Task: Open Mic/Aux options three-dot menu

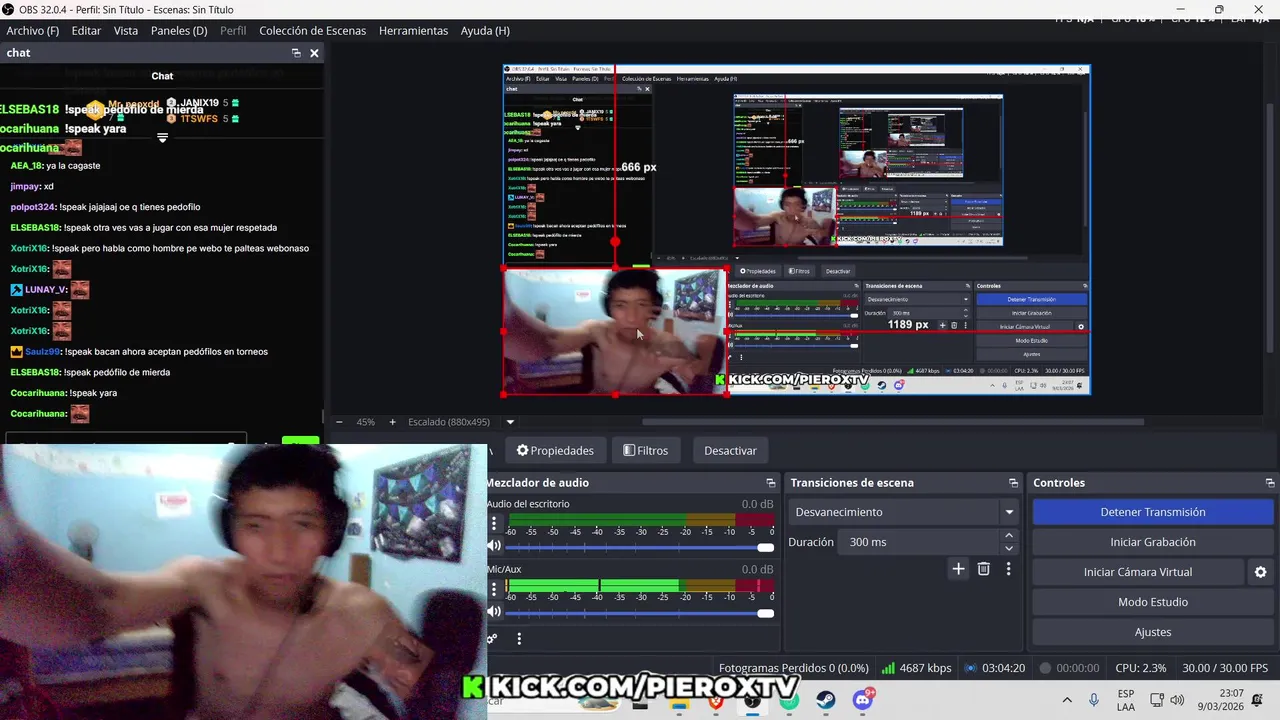Action: point(493,589)
